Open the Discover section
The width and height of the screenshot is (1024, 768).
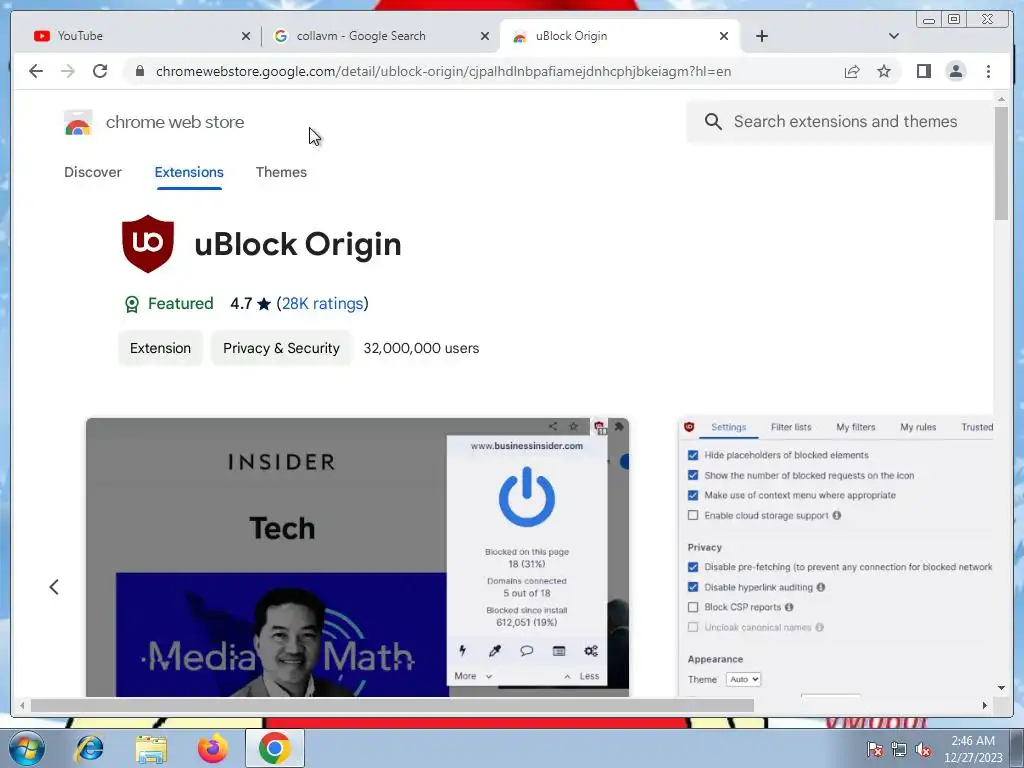pyautogui.click(x=93, y=172)
